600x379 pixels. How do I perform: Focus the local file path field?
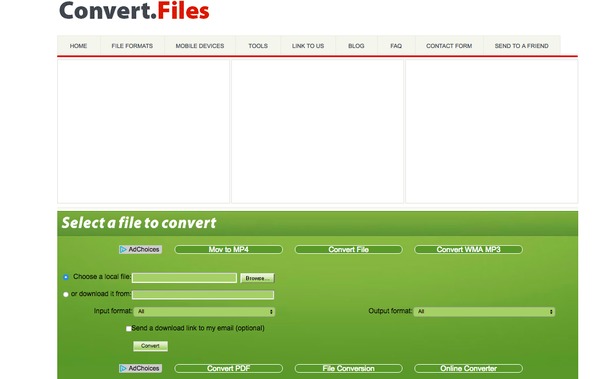click(184, 278)
